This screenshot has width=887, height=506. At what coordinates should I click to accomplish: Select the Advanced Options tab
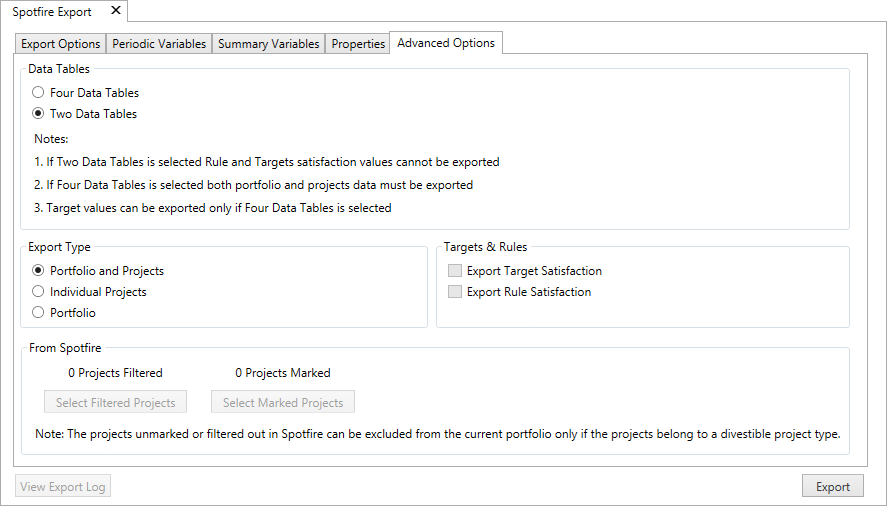(446, 43)
